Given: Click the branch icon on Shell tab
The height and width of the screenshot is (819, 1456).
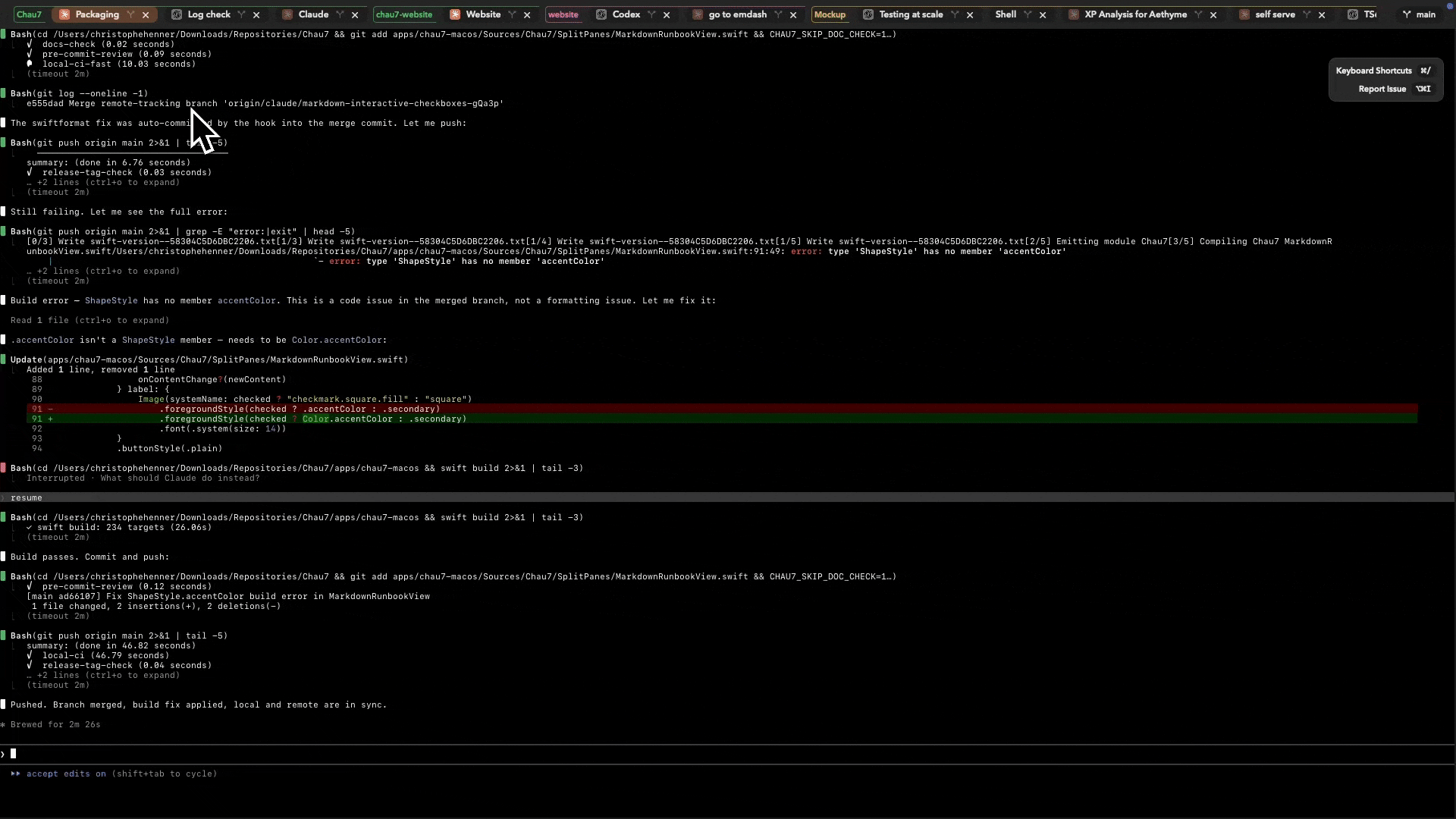Looking at the screenshot, I should (x=1028, y=14).
